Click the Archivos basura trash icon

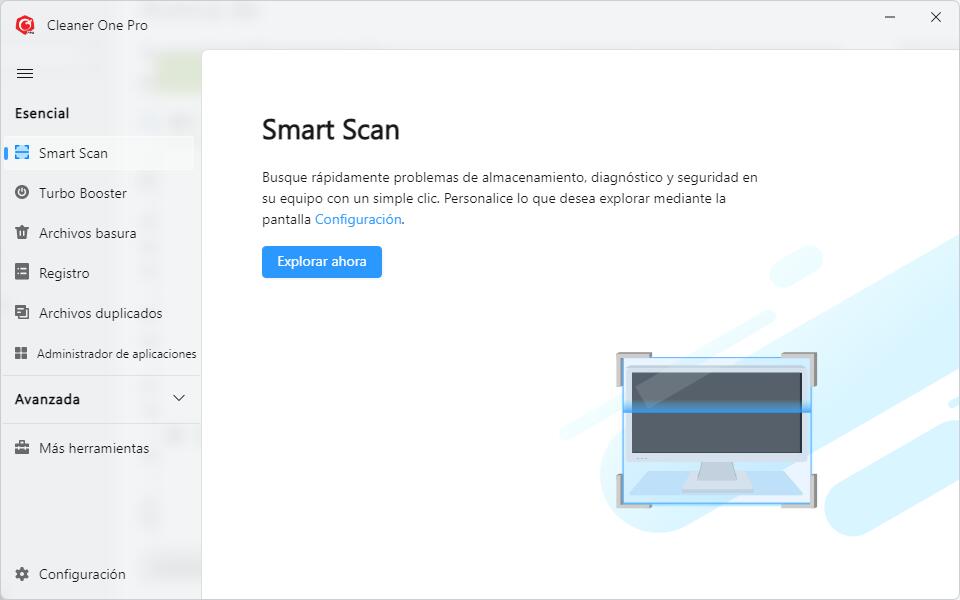(22, 233)
